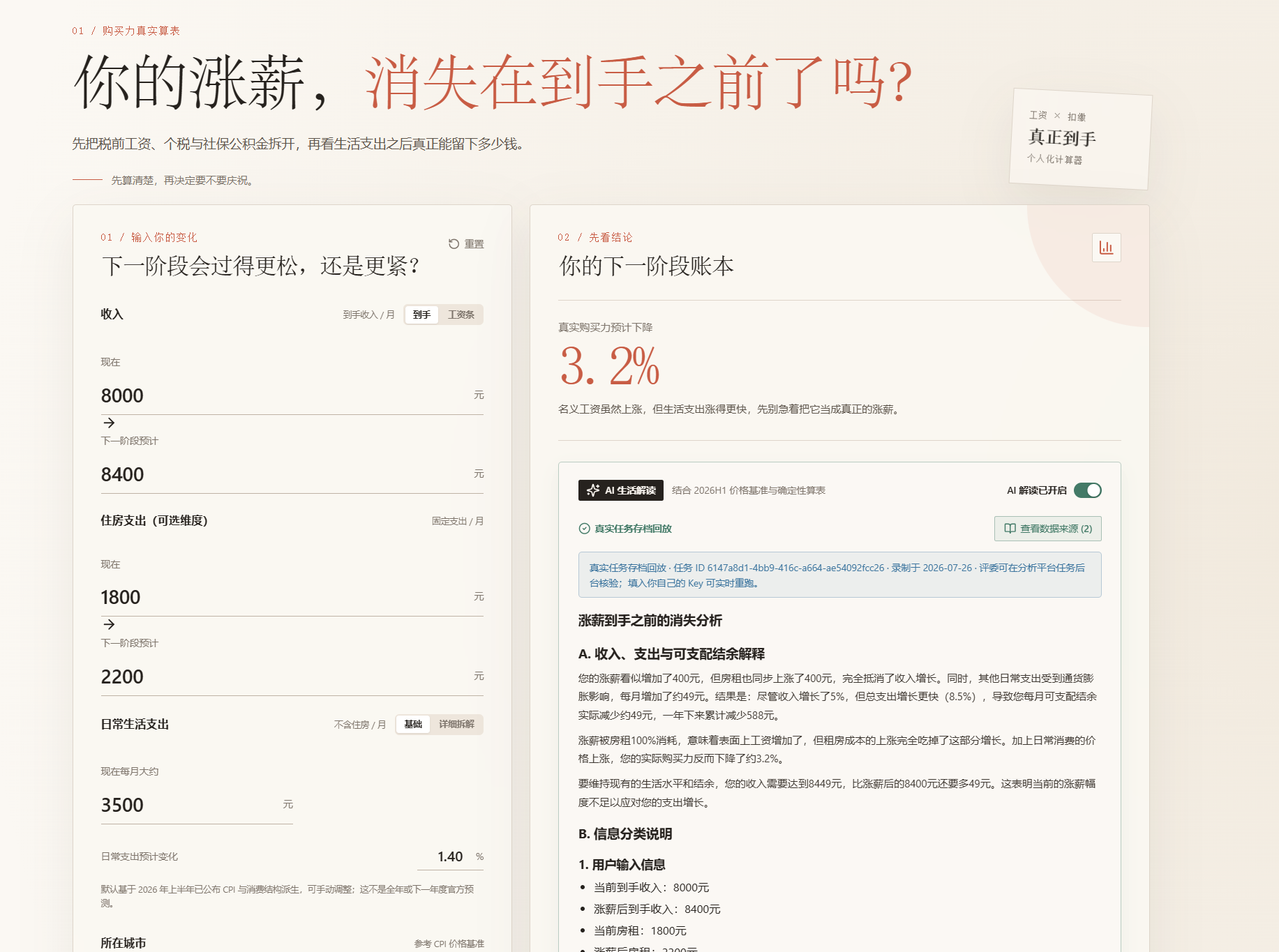The width and height of the screenshot is (1279, 952).
Task: Click the heading B. 信息分类说明
Action: pyautogui.click(x=625, y=834)
